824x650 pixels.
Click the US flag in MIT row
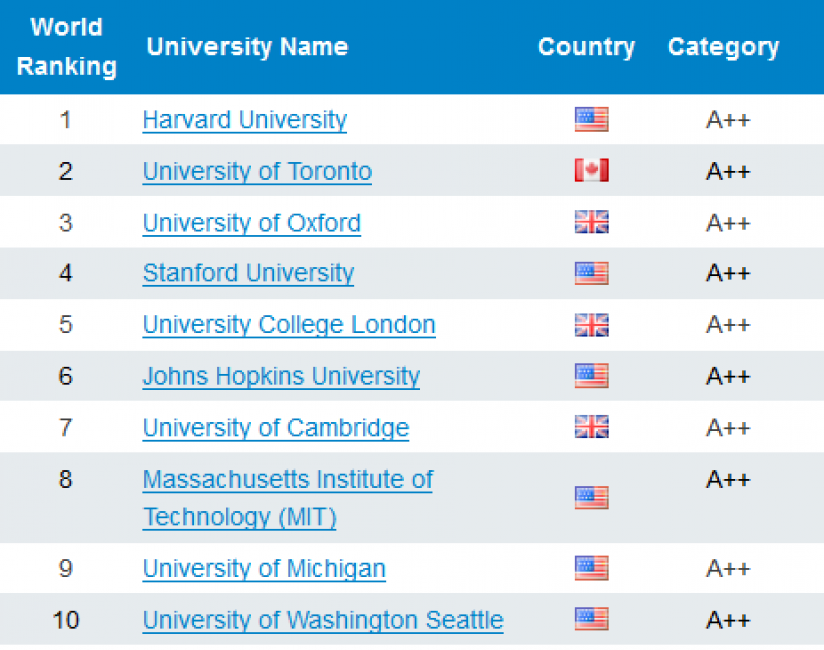(x=592, y=498)
